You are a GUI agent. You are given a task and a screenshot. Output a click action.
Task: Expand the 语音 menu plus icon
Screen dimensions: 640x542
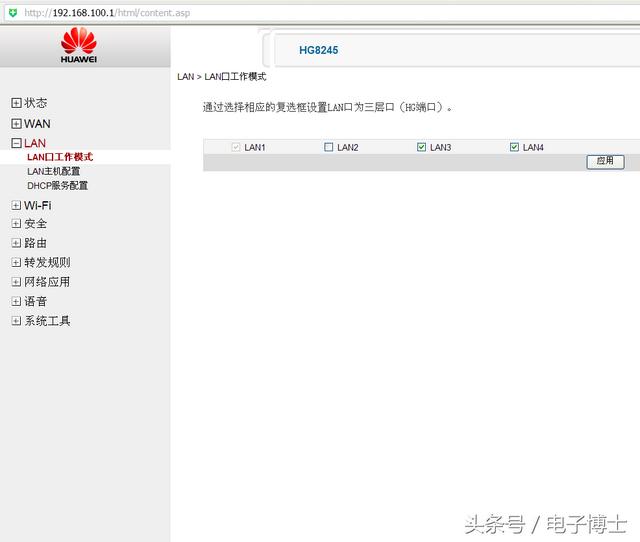(16, 302)
